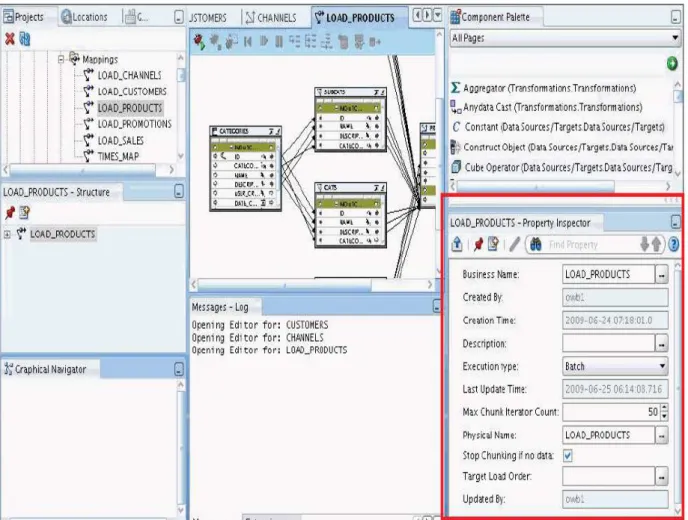Click the Max Chunk Iterator Count field

[611, 412]
